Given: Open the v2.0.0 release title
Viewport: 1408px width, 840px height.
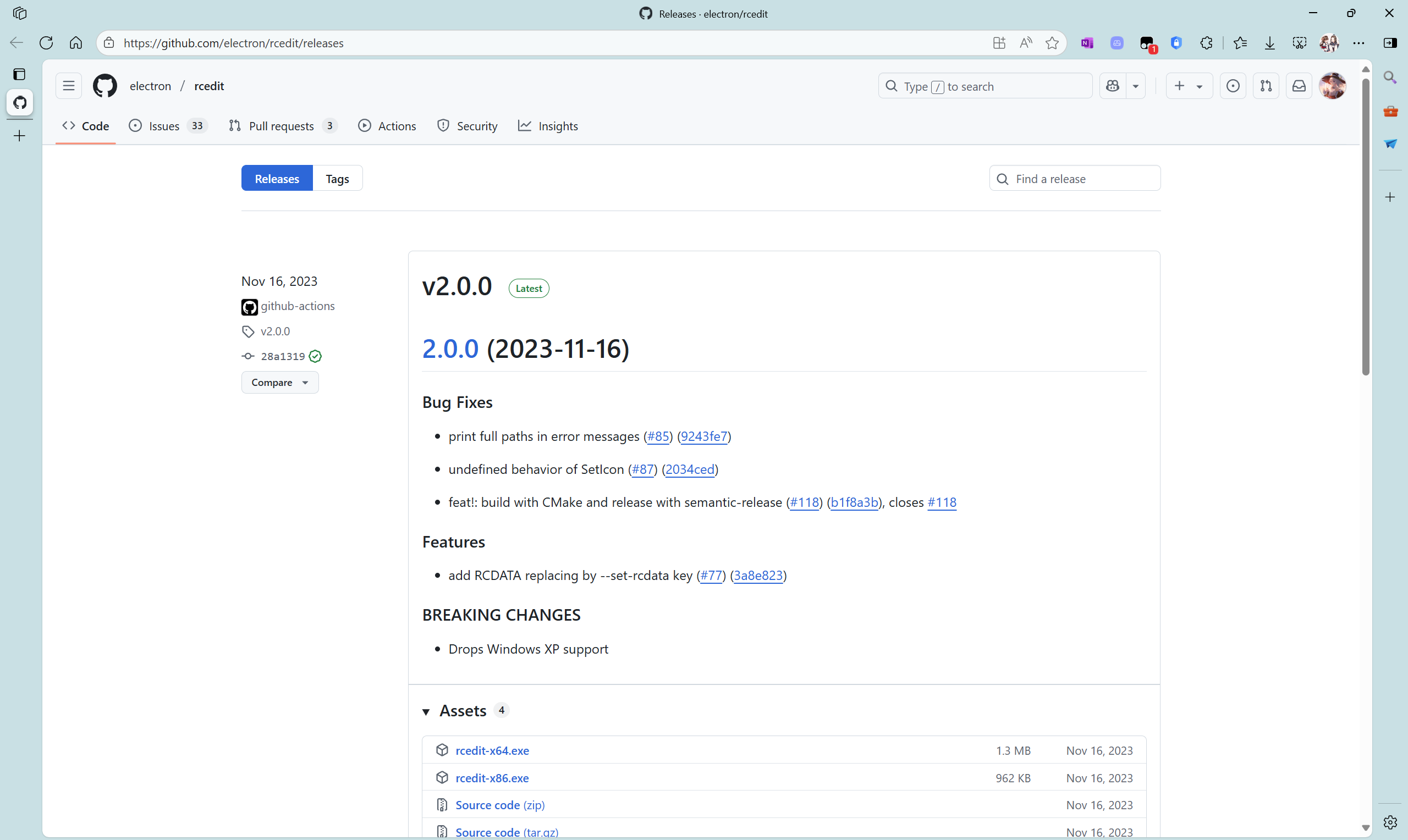Looking at the screenshot, I should (x=457, y=286).
